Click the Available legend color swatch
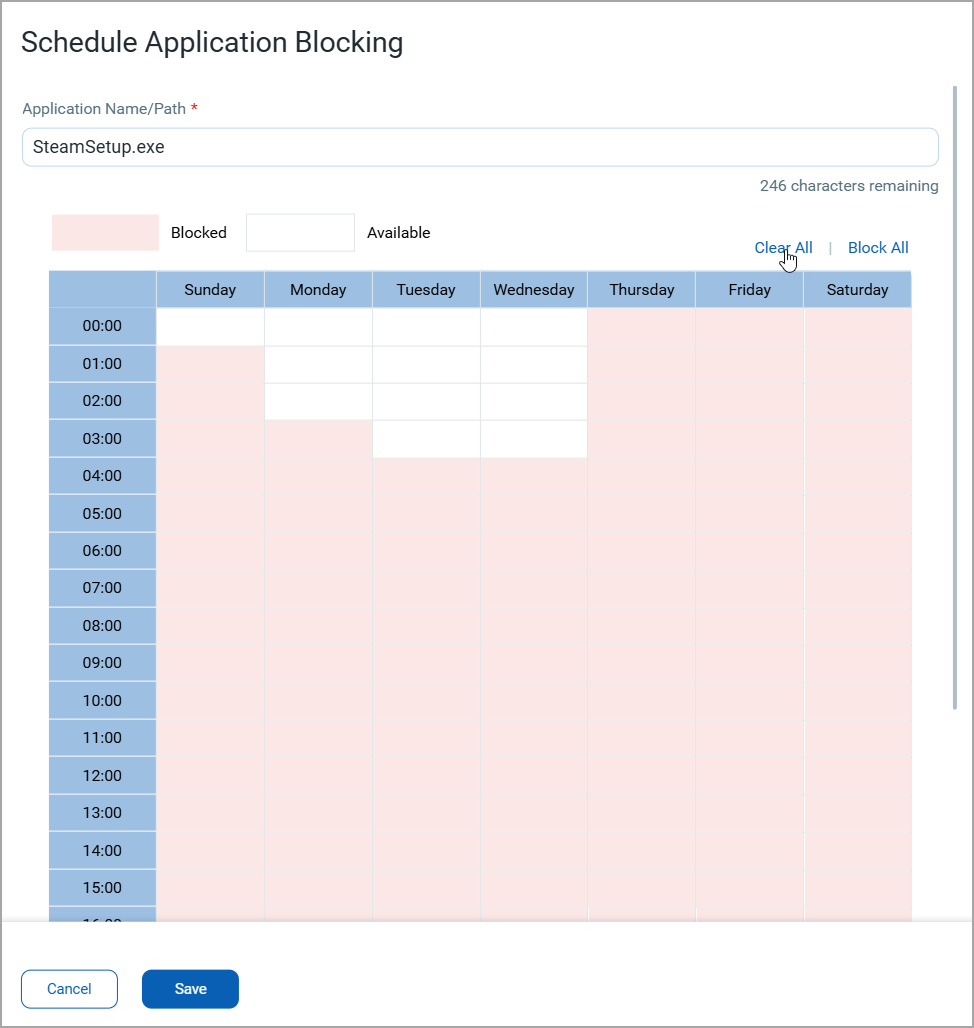 [x=300, y=233]
